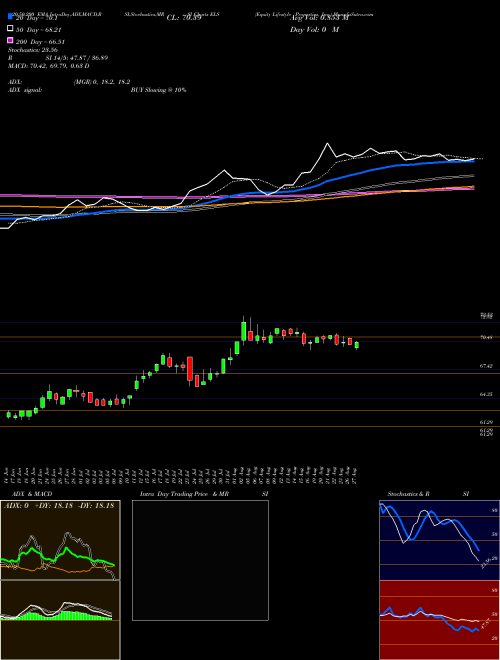Click the red RSI oscillator chart
The height and width of the screenshot is (660, 500).
pyautogui.click(x=439, y=620)
